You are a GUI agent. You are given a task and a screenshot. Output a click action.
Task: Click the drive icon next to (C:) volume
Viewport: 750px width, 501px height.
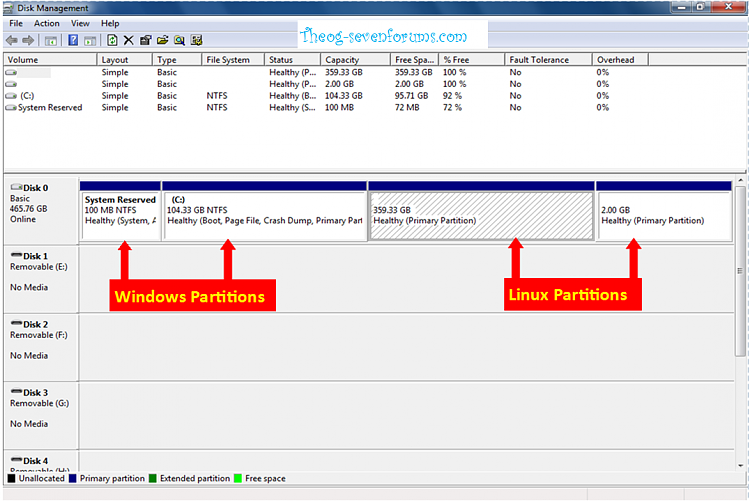coord(11,96)
